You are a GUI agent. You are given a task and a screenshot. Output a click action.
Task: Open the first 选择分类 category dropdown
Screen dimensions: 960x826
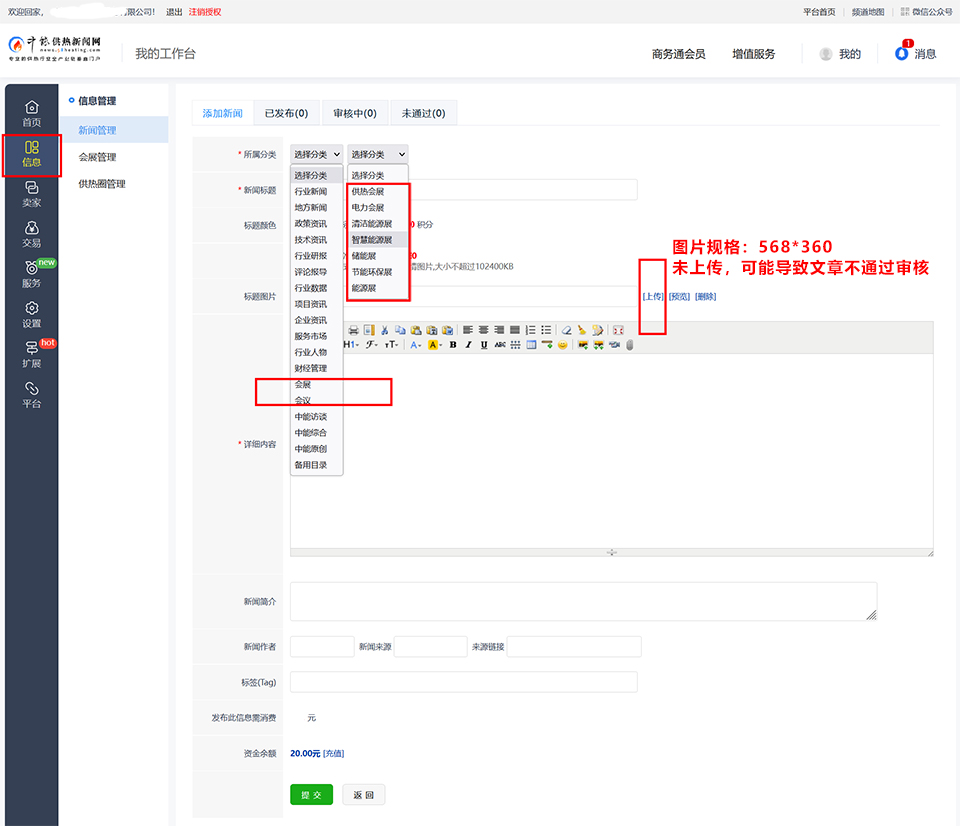coord(316,154)
